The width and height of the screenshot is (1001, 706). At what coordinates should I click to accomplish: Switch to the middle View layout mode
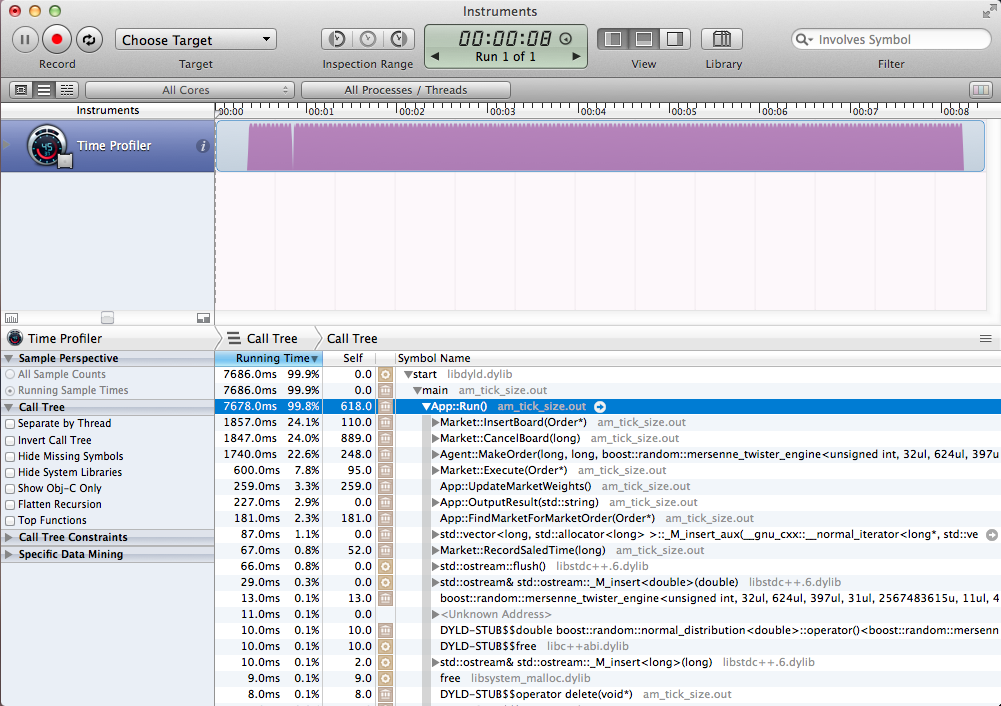[643, 38]
